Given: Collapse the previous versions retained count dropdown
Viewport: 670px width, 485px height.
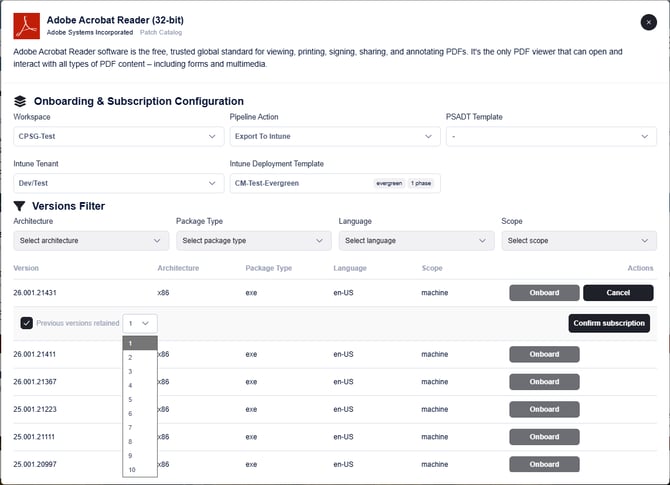Looking at the screenshot, I should [140, 323].
